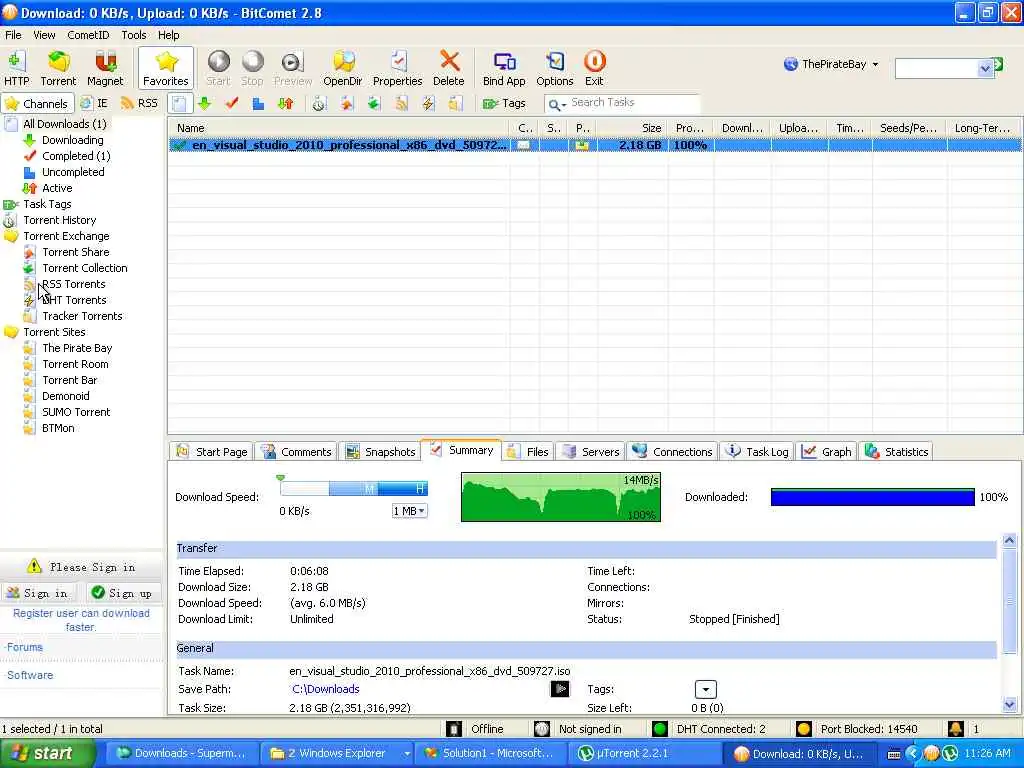Click the OpenDir folder icon
Image resolution: width=1024 pixels, height=768 pixels.
pyautogui.click(x=343, y=68)
